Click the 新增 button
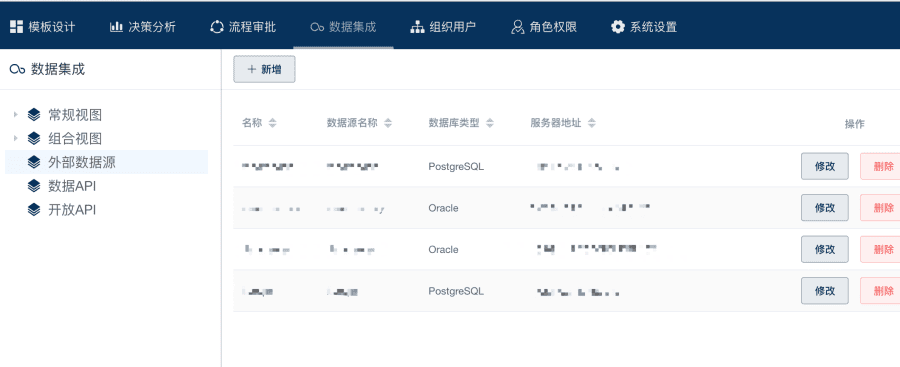 coord(264,69)
